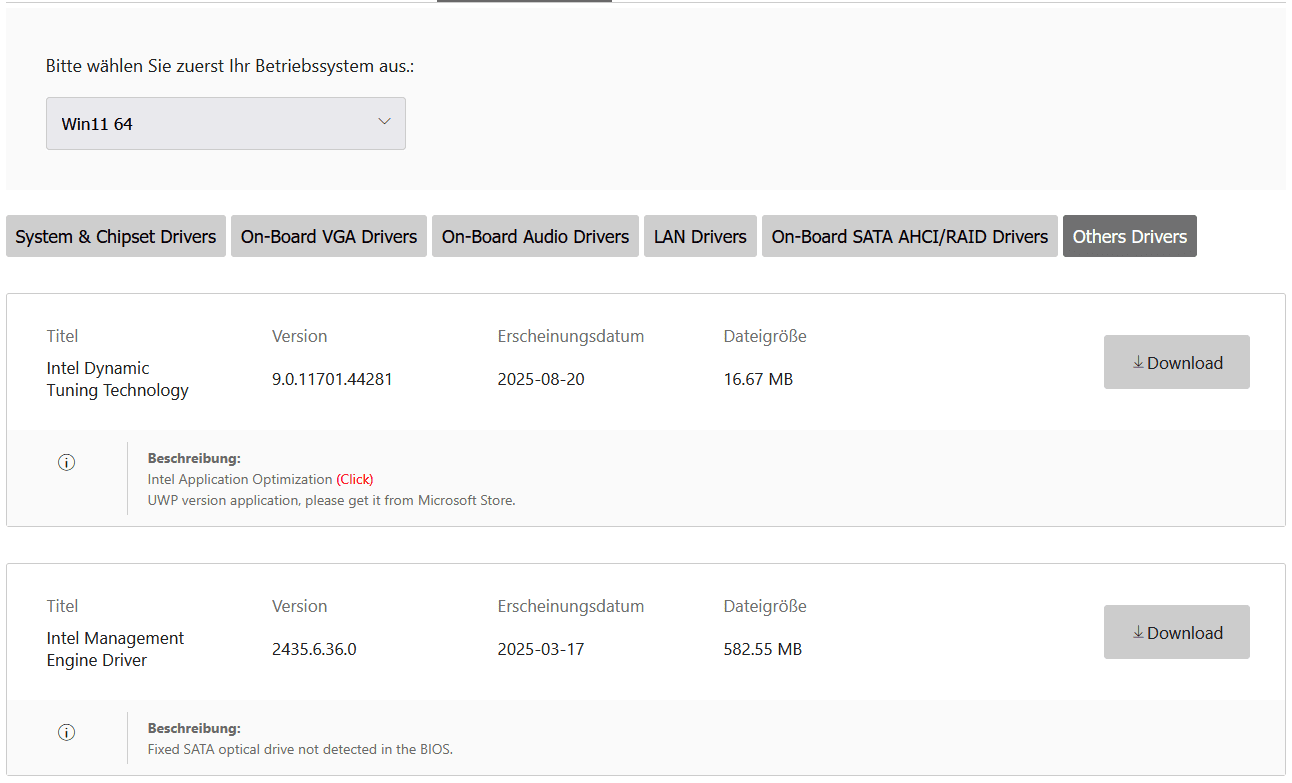The width and height of the screenshot is (1292, 783).
Task: Open the On-Board Audio Drivers tab
Action: (535, 237)
